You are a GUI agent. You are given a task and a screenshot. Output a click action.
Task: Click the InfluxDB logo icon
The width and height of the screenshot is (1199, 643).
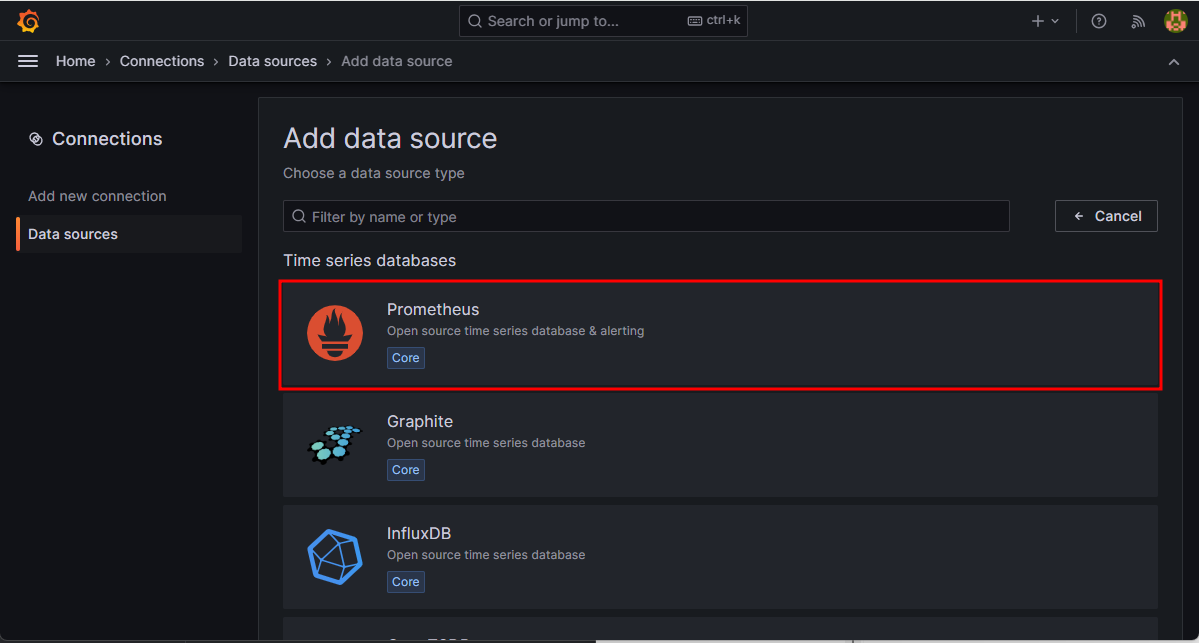click(334, 557)
